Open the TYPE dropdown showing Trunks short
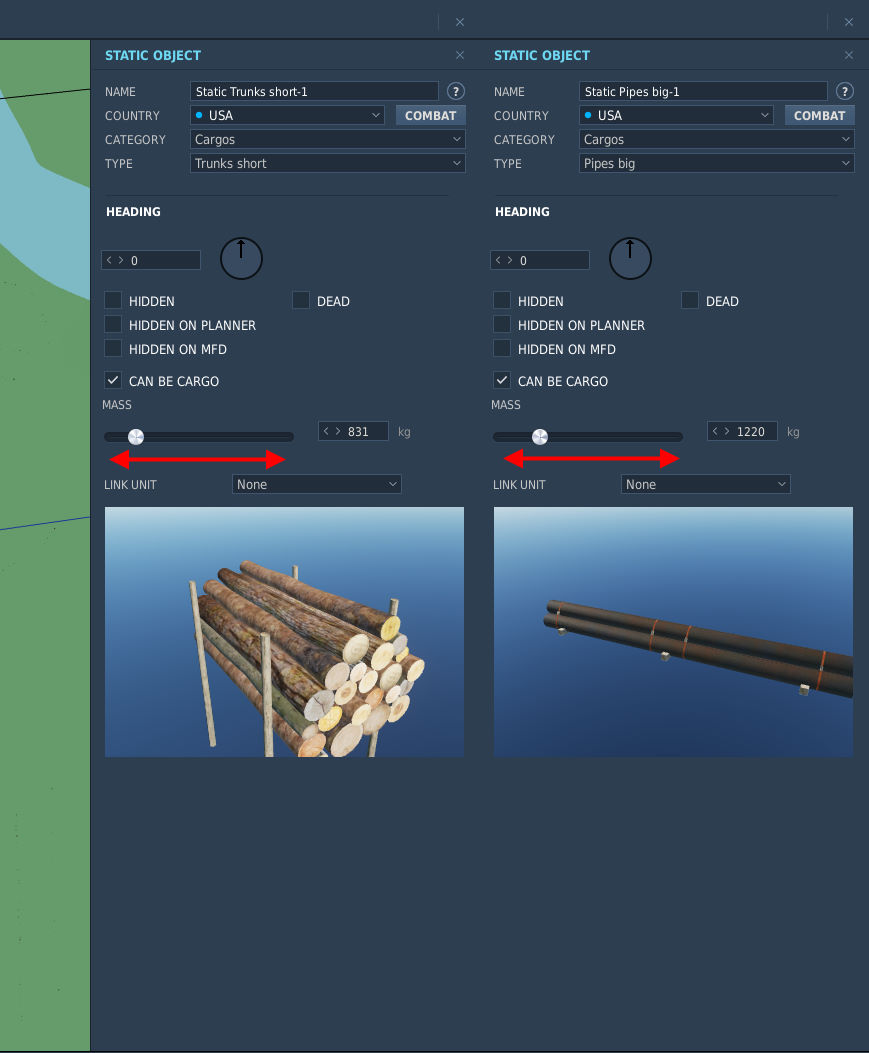This screenshot has width=869, height=1053. click(327, 162)
